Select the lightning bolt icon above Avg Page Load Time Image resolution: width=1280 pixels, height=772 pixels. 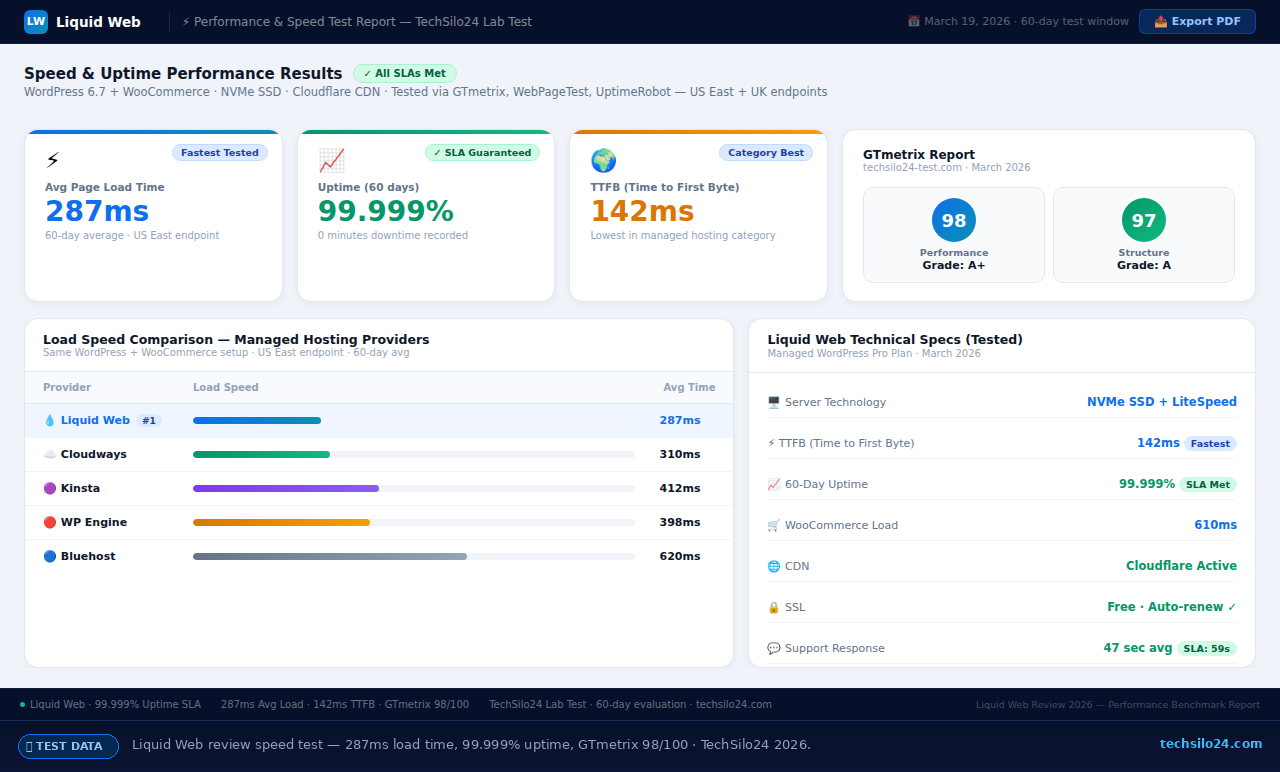tap(54, 157)
